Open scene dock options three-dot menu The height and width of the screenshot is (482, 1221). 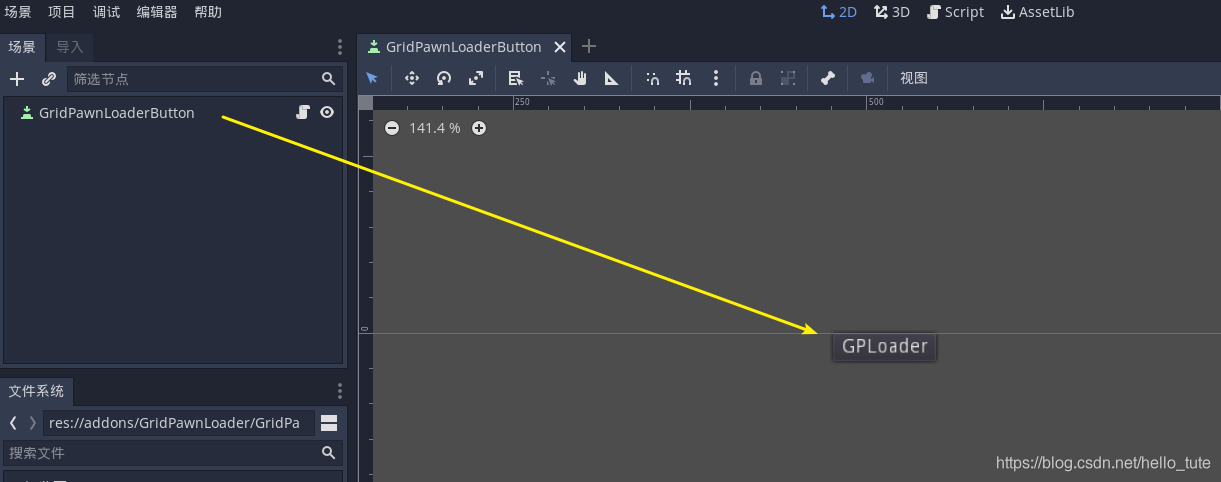(340, 47)
